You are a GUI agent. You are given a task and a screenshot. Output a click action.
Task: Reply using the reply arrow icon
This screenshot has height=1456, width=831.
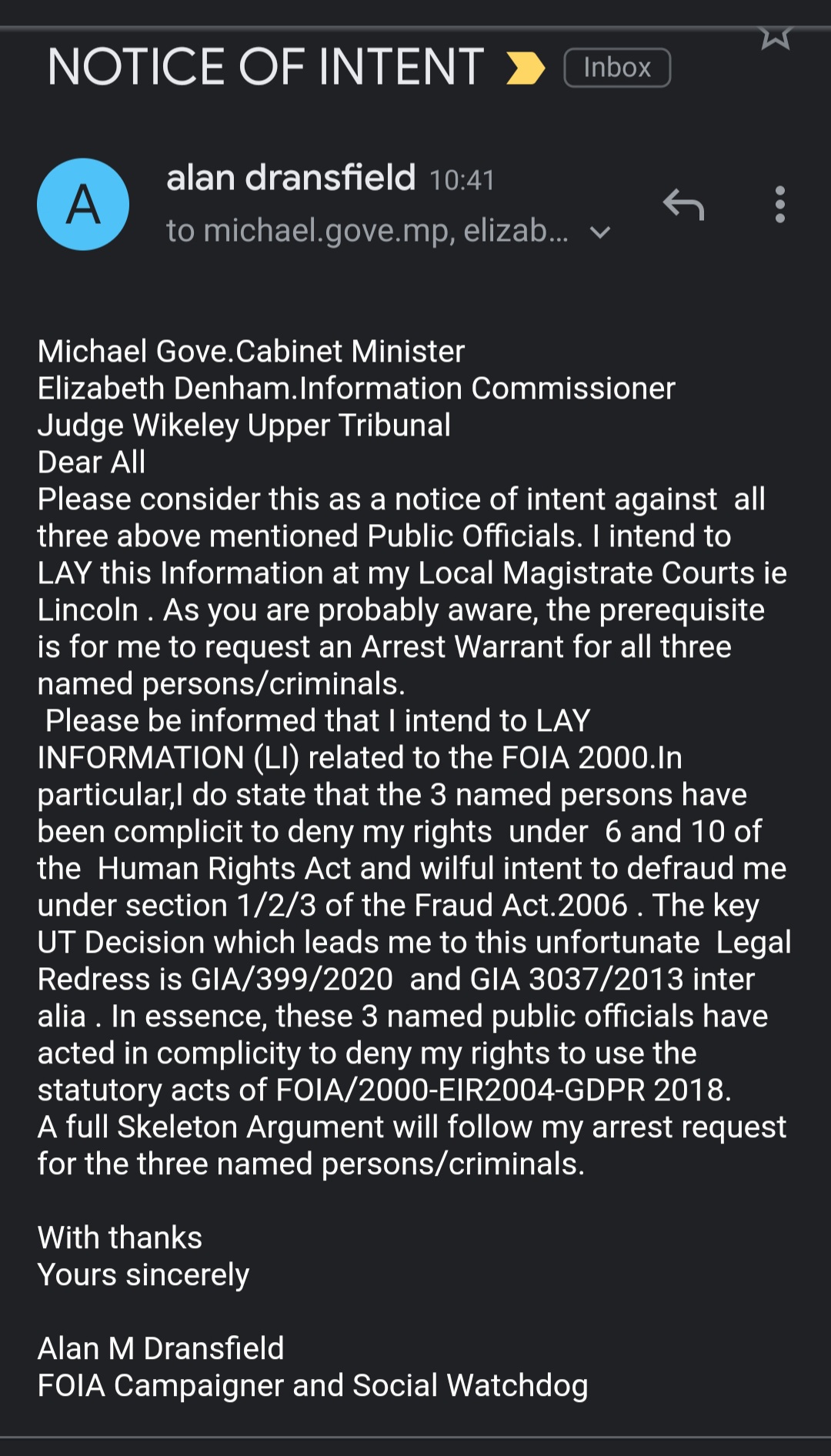point(683,205)
